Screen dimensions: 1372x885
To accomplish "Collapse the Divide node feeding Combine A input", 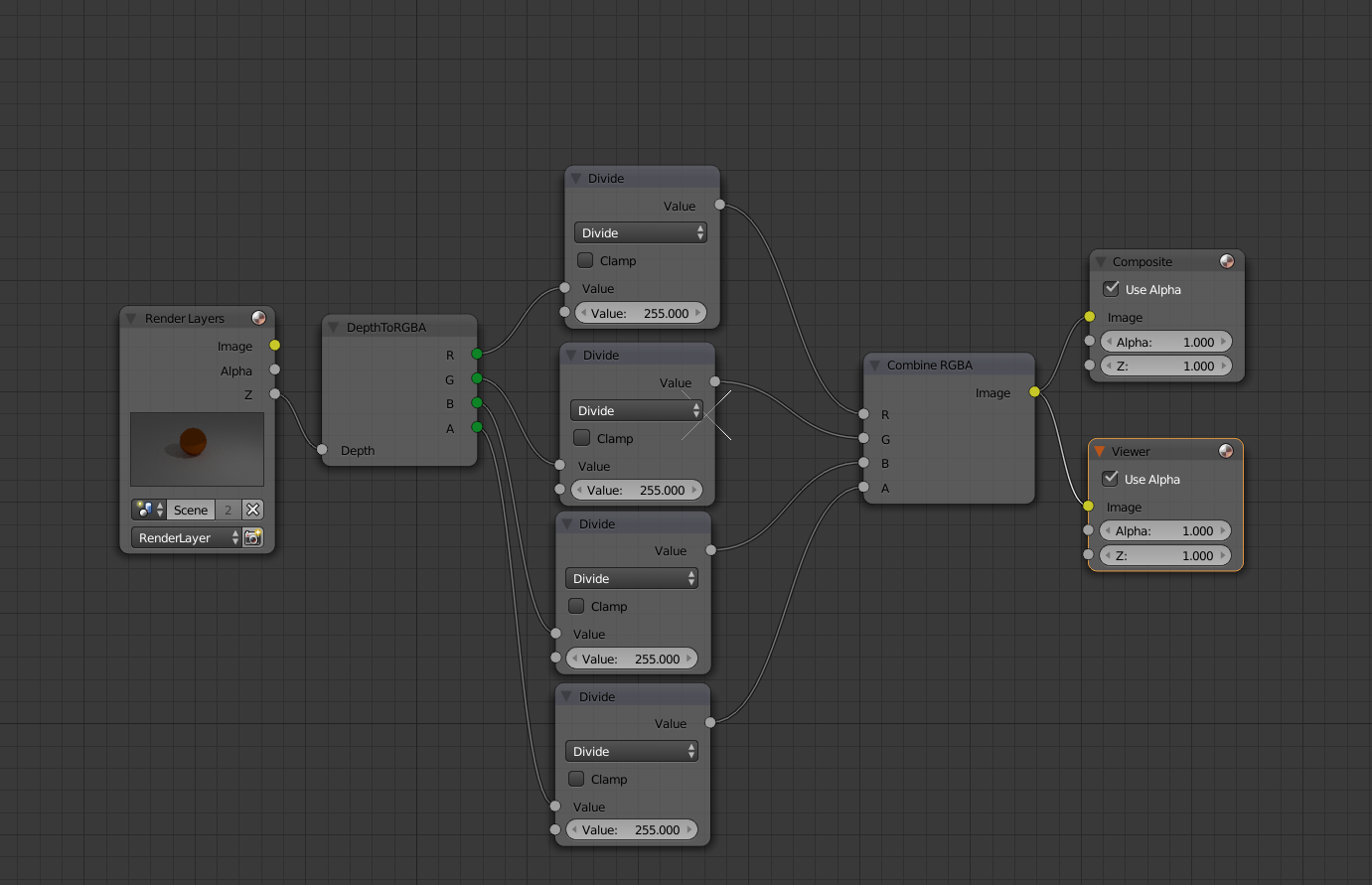I will pyautogui.click(x=566, y=696).
